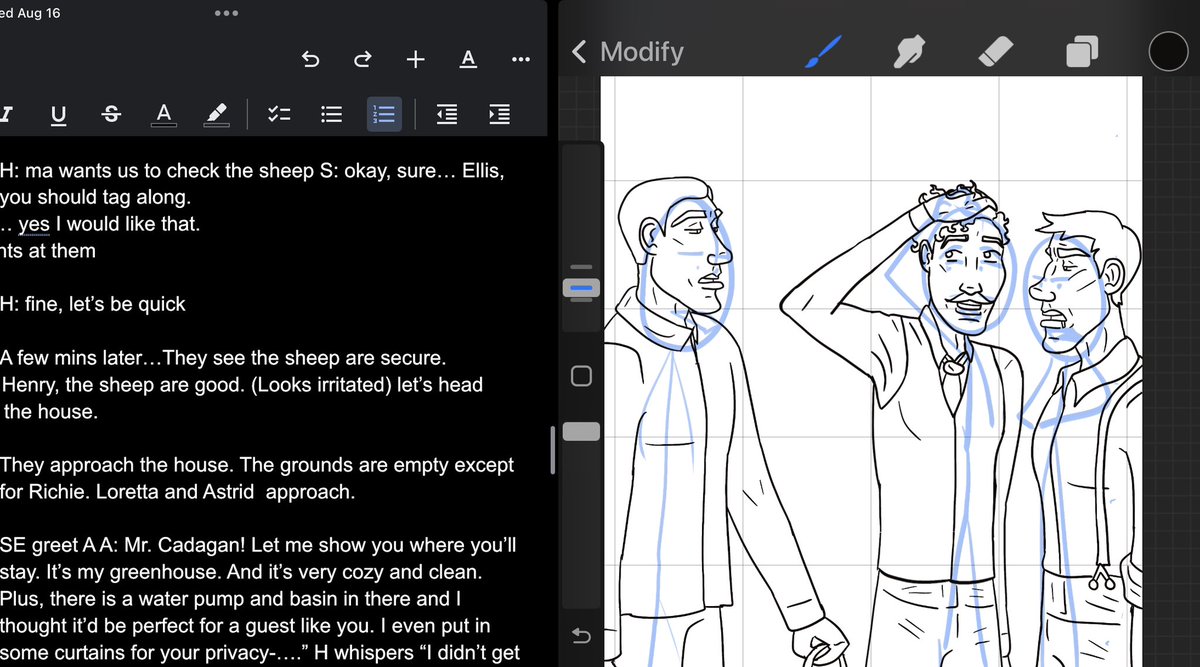Toggle strikethrough formatting
This screenshot has width=1200, height=667.
click(111, 115)
